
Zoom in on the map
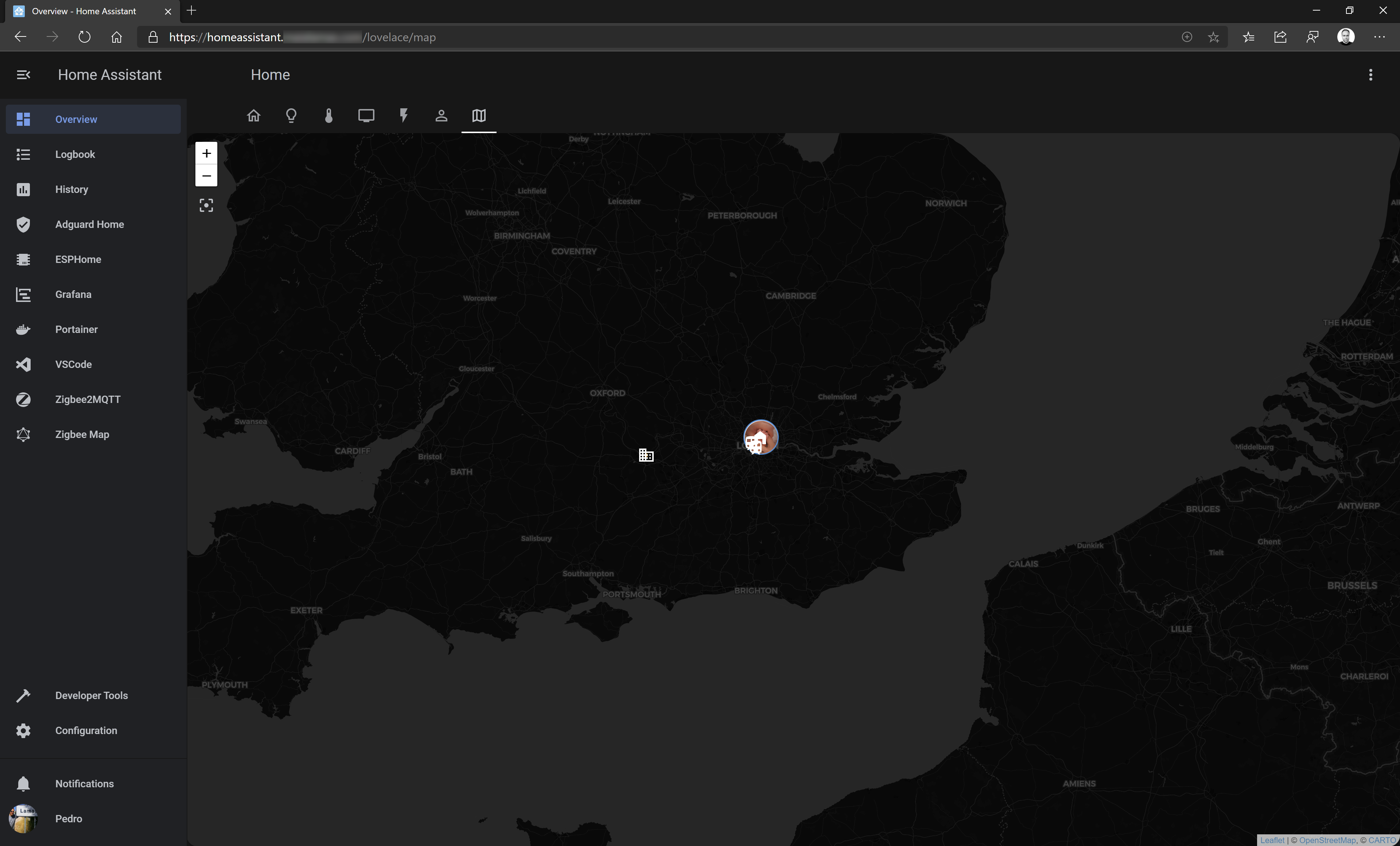click(206, 154)
